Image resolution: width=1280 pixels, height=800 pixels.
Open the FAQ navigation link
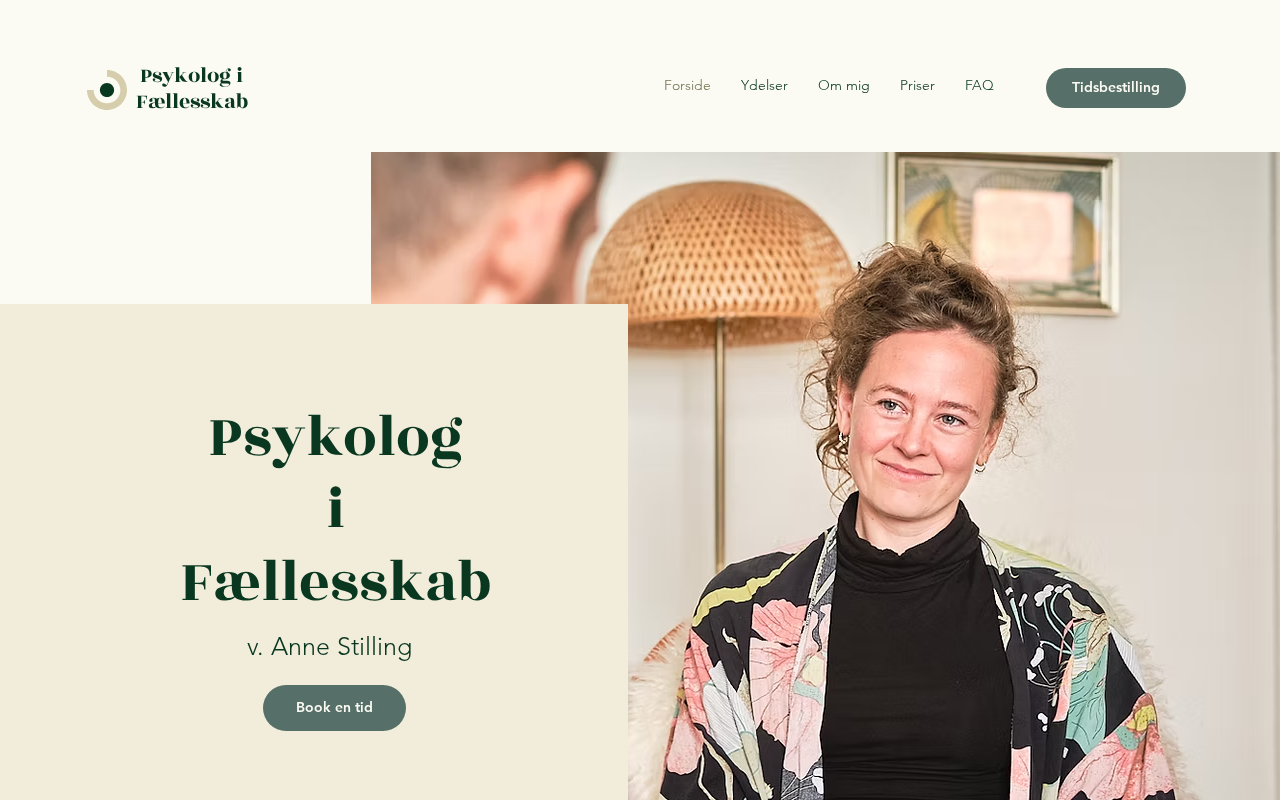[x=979, y=86]
